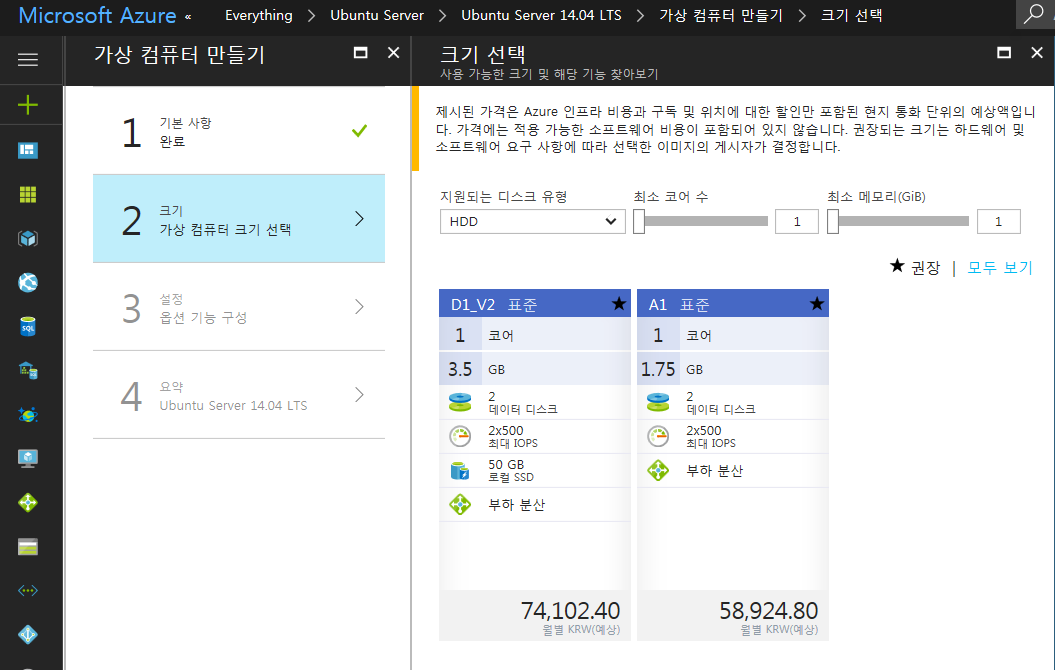Screen dimensions: 1055x670
Task: Open Resource groups cube icon
Action: [x=28, y=239]
